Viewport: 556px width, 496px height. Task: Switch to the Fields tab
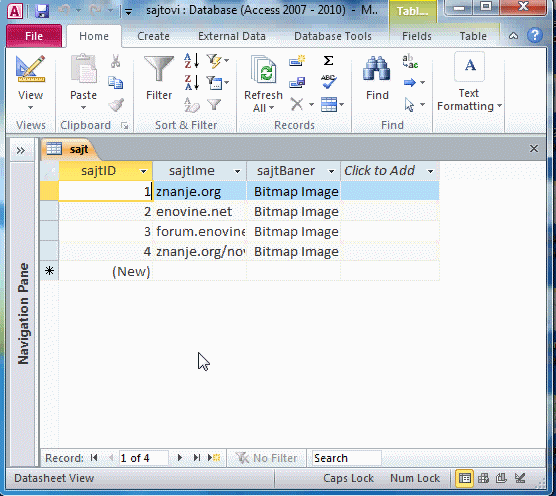pos(417,36)
